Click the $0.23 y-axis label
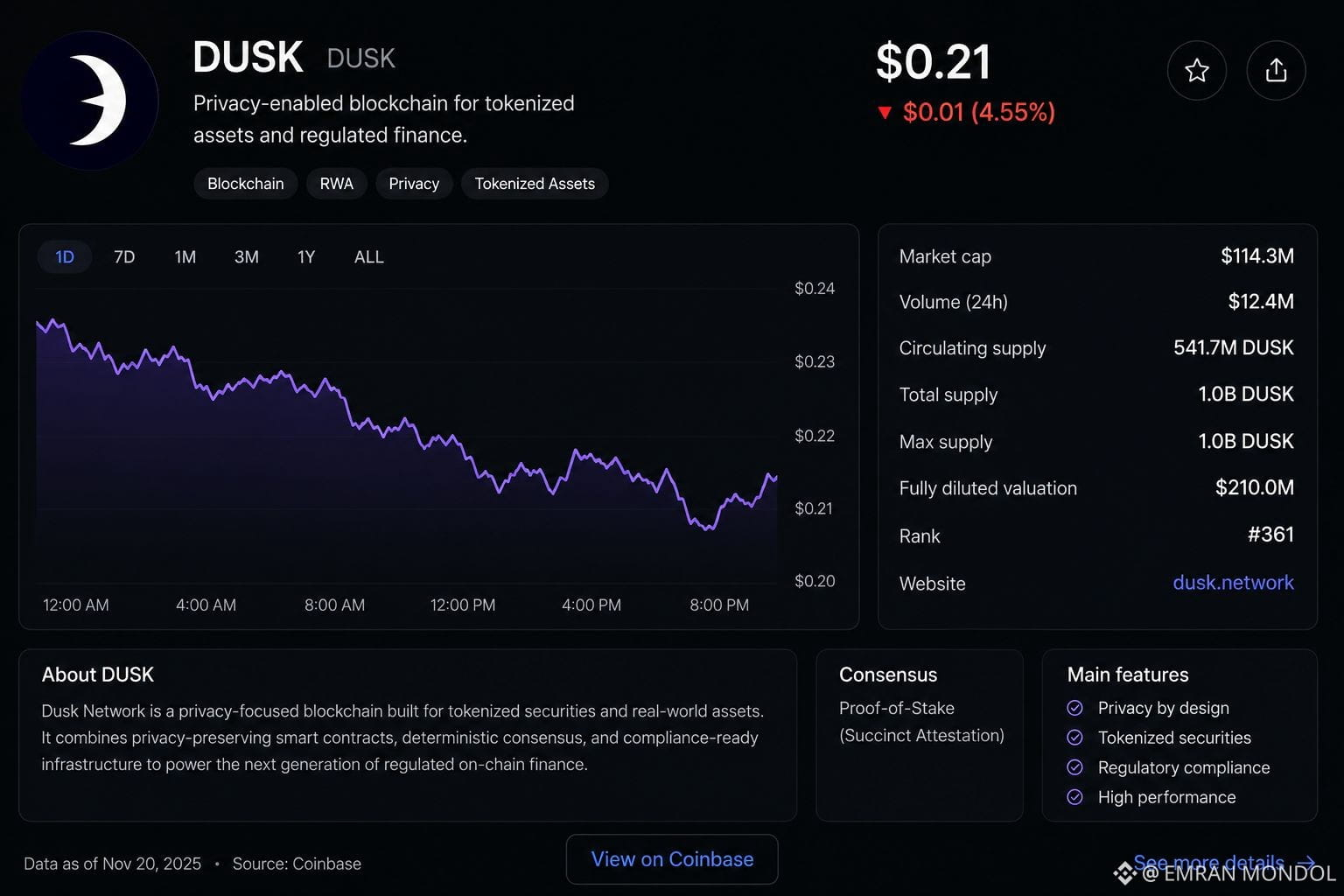 click(x=815, y=361)
